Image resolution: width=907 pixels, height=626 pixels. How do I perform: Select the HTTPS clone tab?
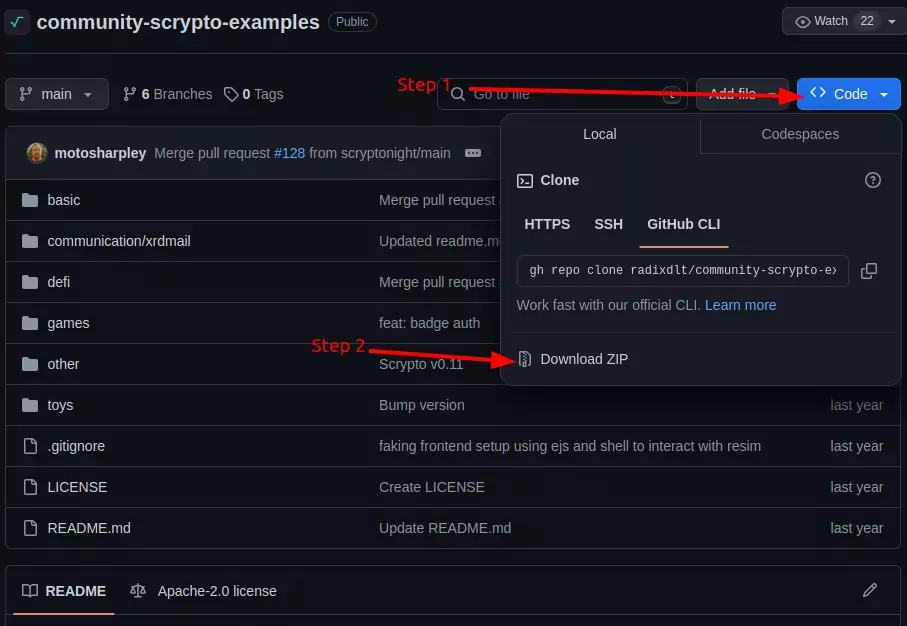pyautogui.click(x=547, y=224)
